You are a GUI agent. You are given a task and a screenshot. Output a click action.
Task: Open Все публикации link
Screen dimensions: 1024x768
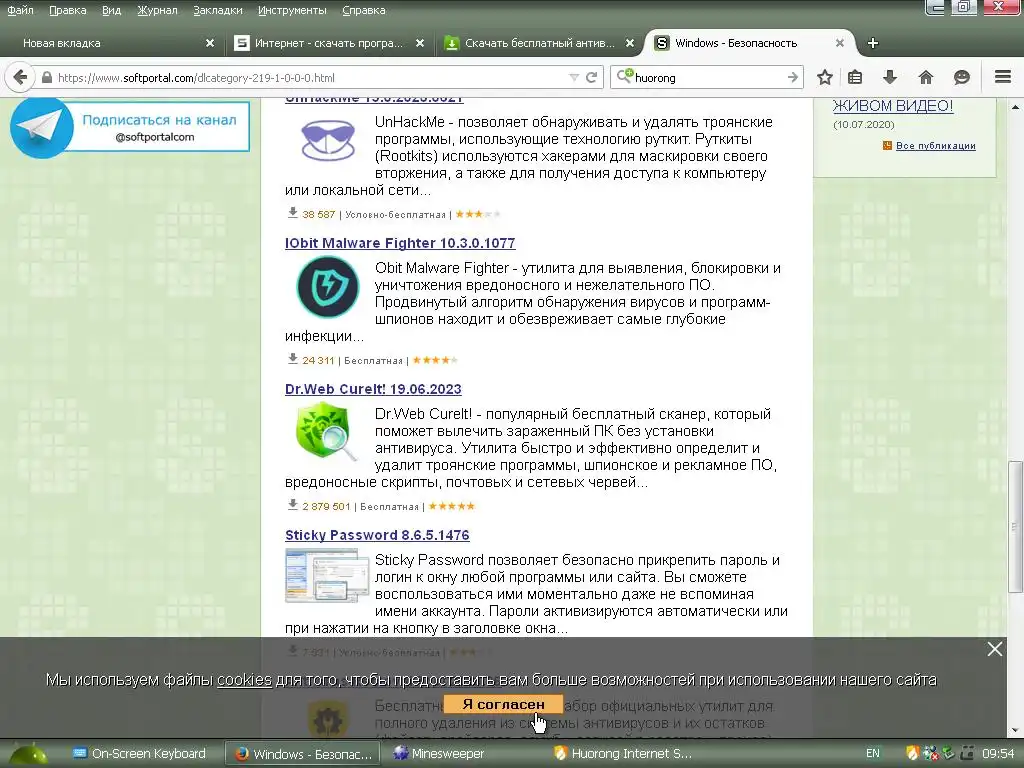click(935, 146)
